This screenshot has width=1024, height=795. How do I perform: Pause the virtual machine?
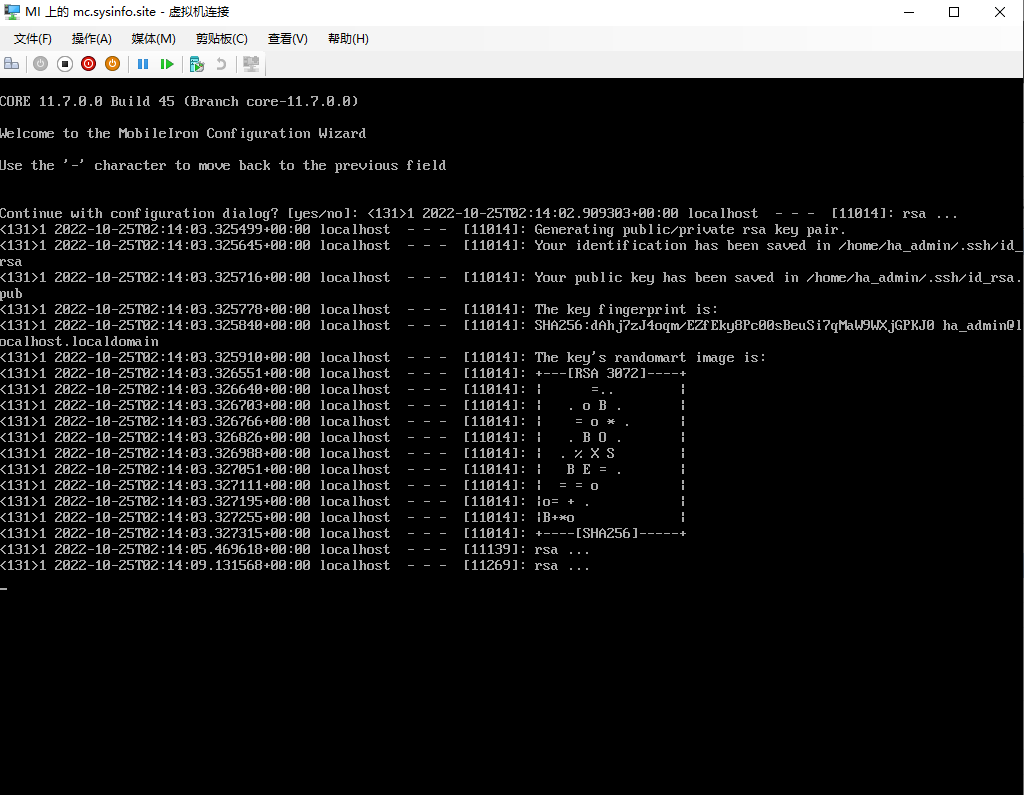coord(142,63)
